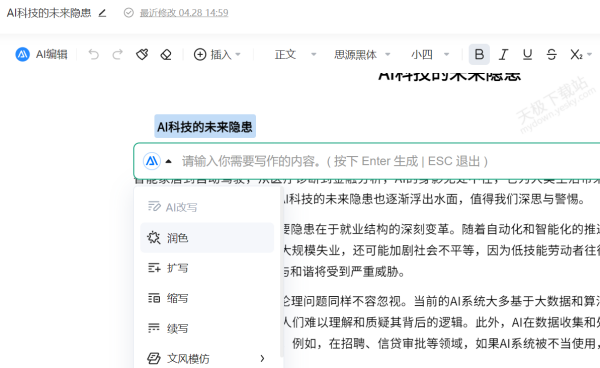Click the document title AI科技的未来隐患 in header
Viewport: 600px width, 368px height.
click(x=49, y=13)
